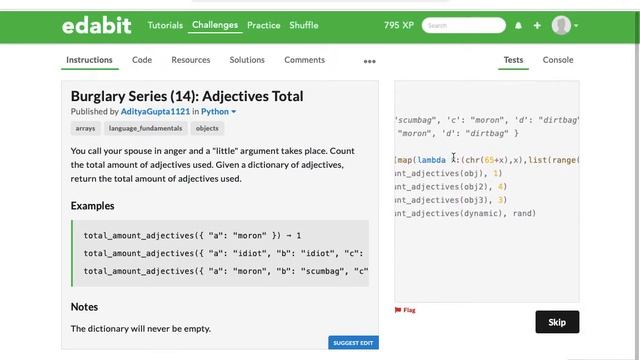The width and height of the screenshot is (640, 360).
Task: Click the Notes heading
Action: (x=84, y=307)
